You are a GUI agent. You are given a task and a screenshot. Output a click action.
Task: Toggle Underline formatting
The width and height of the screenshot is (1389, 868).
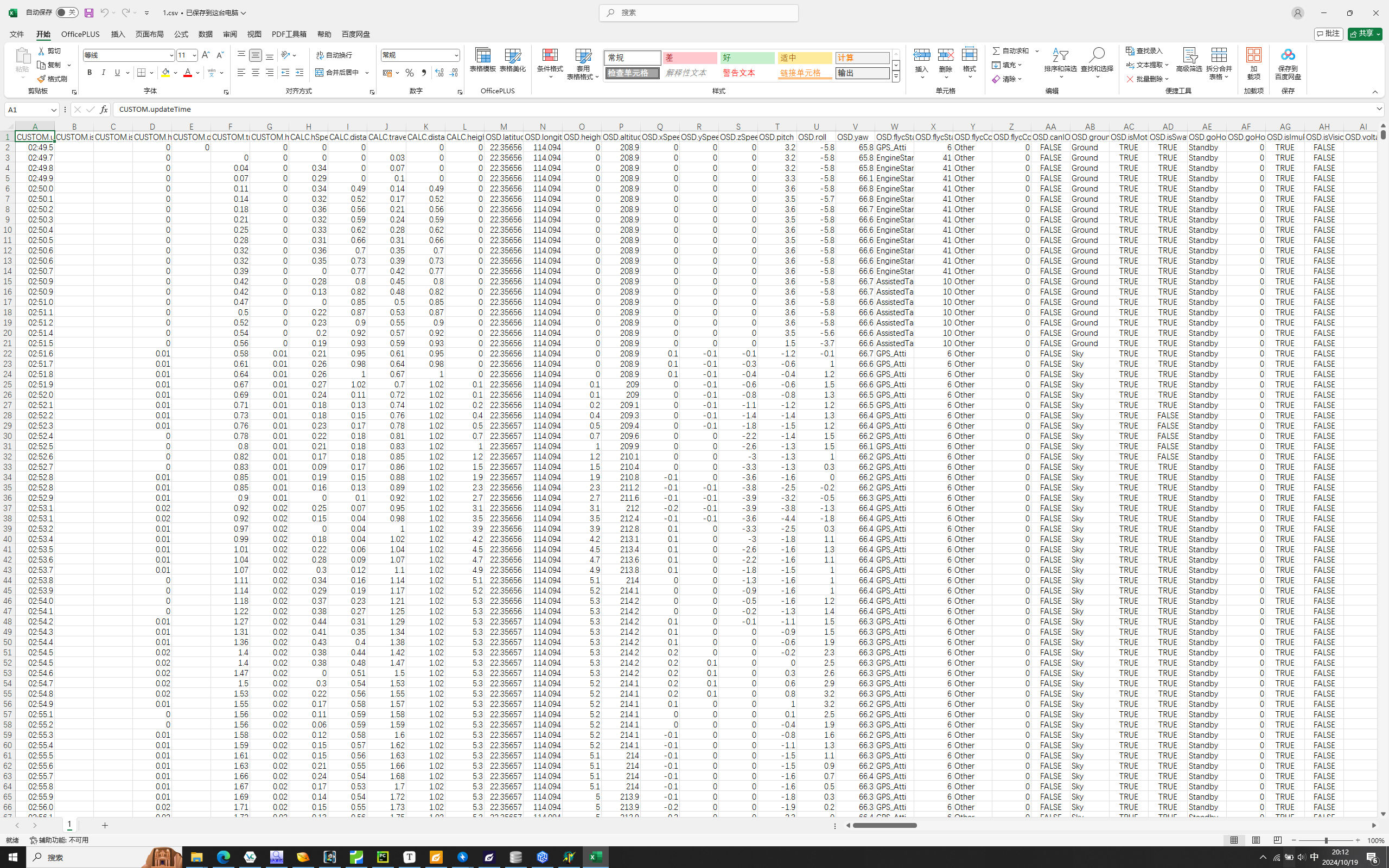117,72
